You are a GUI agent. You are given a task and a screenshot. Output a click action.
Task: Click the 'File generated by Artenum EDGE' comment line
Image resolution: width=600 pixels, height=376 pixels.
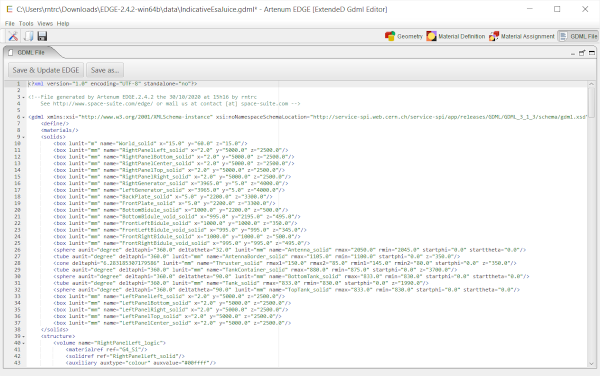142,97
